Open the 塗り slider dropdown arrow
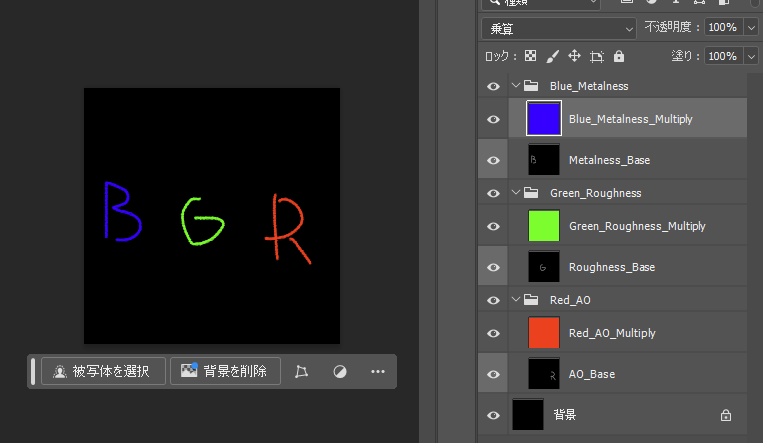 (751, 56)
